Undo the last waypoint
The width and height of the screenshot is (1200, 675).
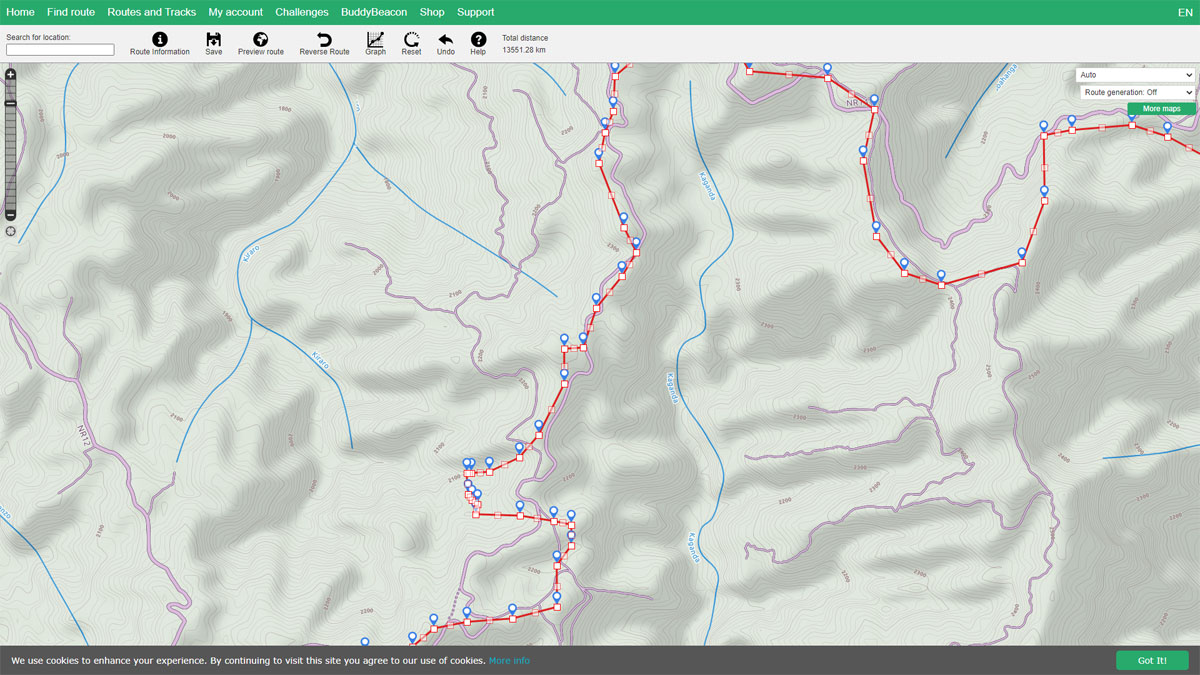point(446,40)
